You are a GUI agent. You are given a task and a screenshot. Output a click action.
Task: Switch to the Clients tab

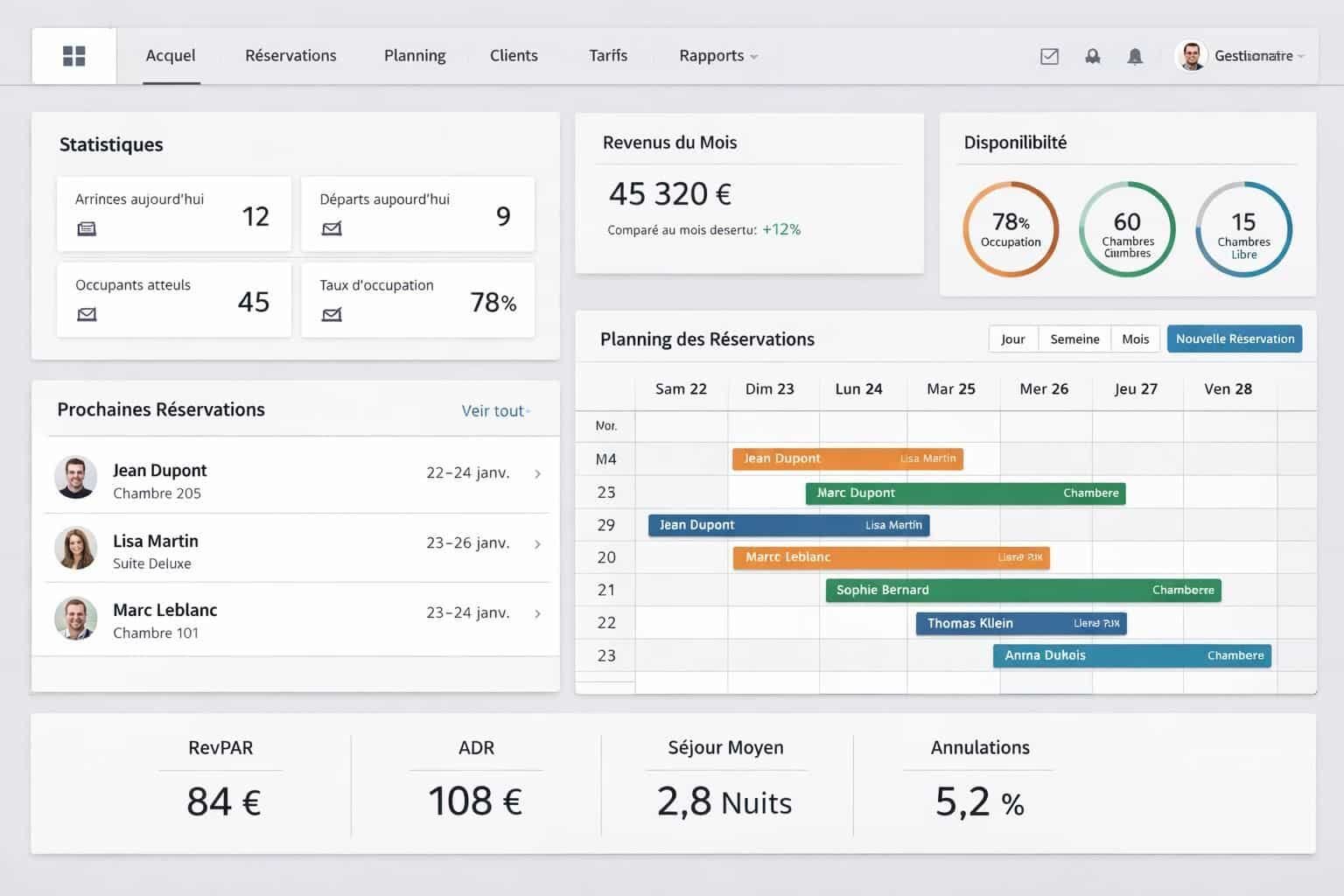click(514, 55)
